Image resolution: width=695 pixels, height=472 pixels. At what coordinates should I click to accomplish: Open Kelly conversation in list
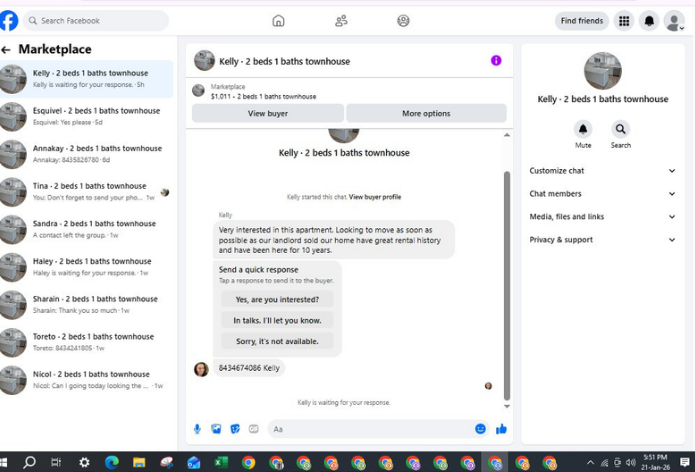coord(86,79)
